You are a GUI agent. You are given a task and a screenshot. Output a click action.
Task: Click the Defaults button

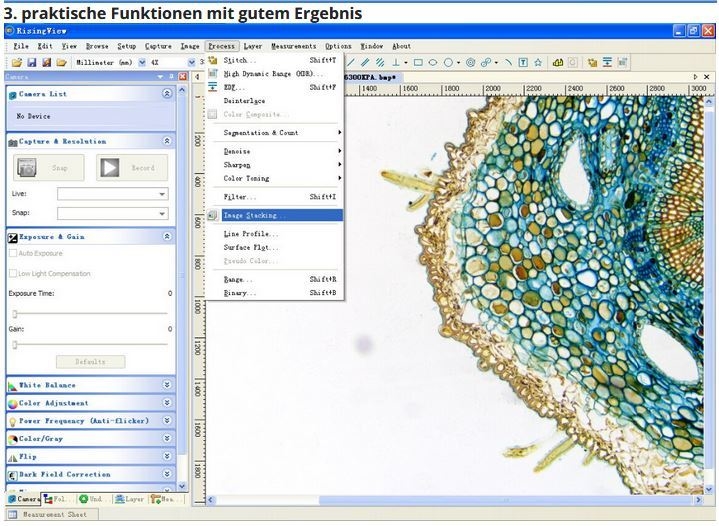point(90,362)
